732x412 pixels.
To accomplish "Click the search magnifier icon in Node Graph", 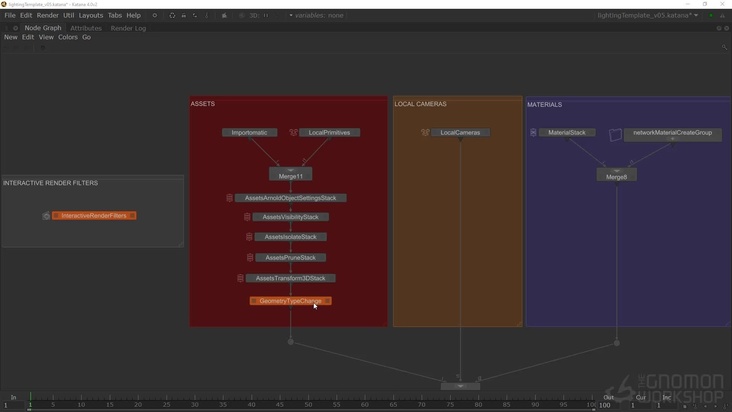I will [x=725, y=47].
